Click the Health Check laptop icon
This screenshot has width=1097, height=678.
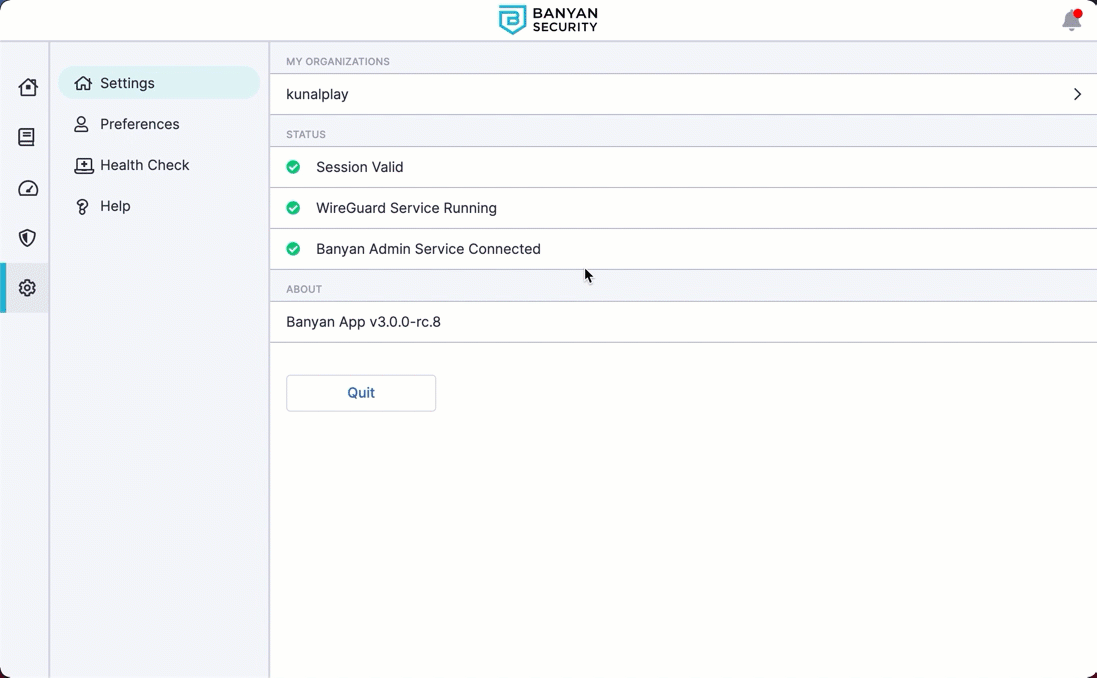pyautogui.click(x=84, y=166)
